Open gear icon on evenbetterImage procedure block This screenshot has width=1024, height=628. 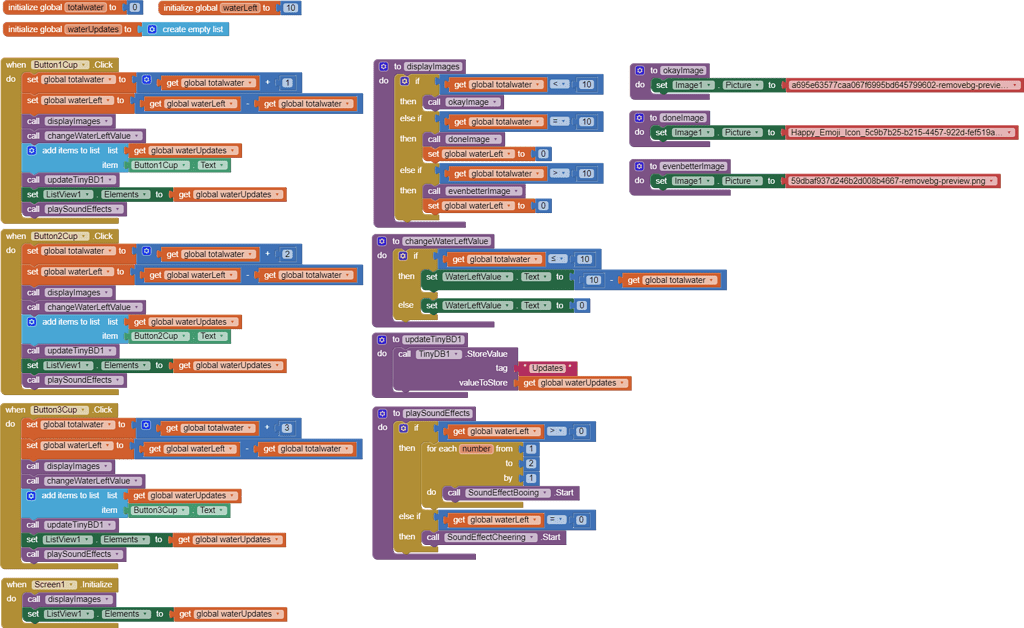(639, 166)
